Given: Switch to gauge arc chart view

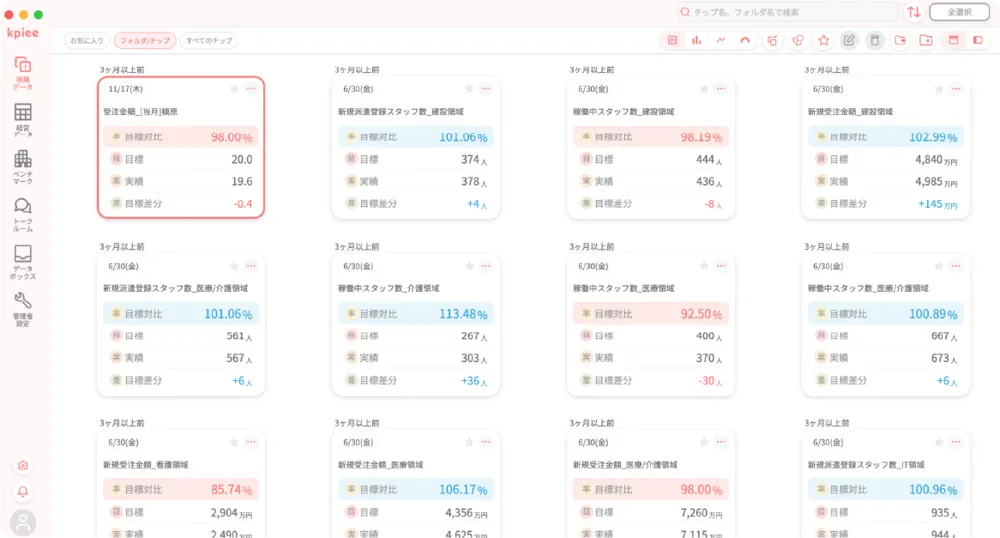Looking at the screenshot, I should (745, 40).
